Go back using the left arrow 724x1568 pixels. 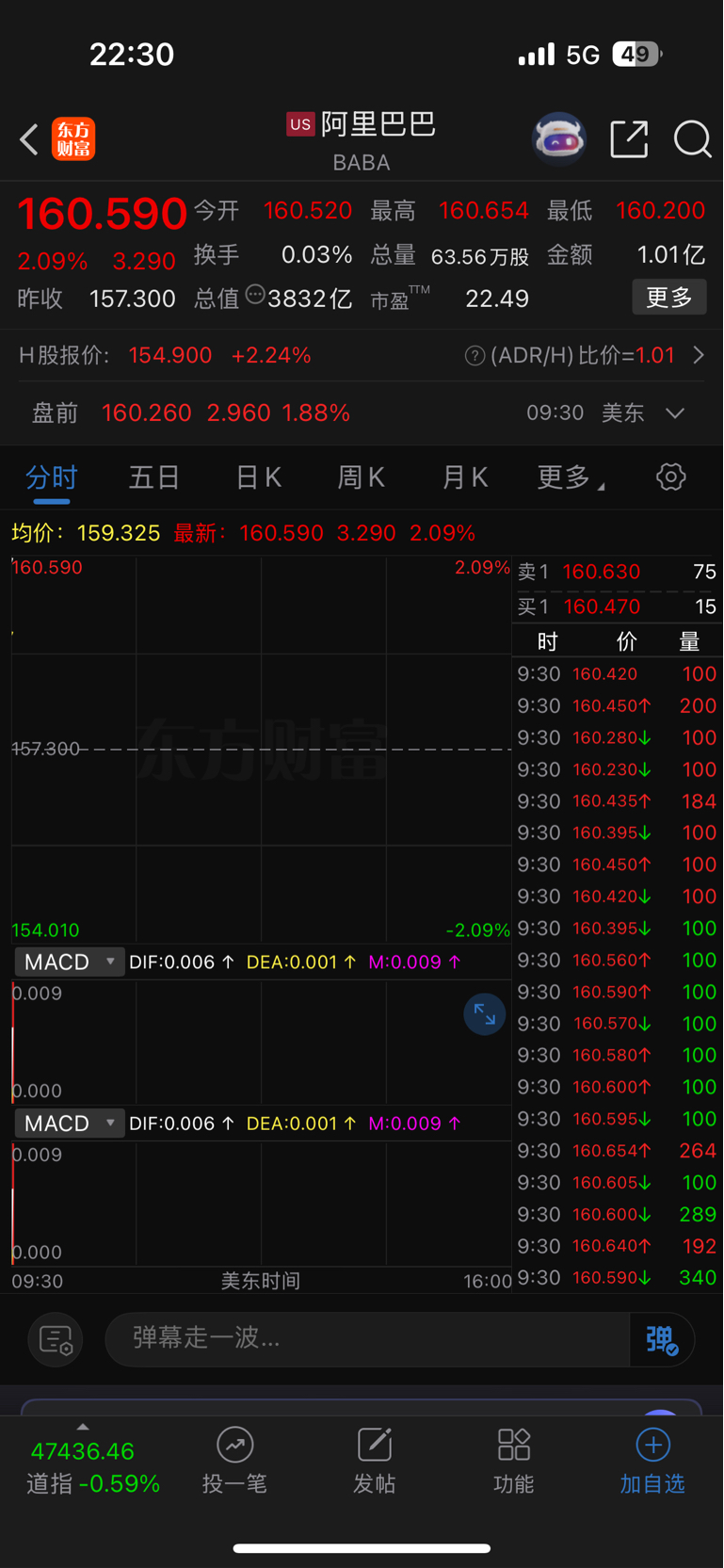click(x=29, y=139)
